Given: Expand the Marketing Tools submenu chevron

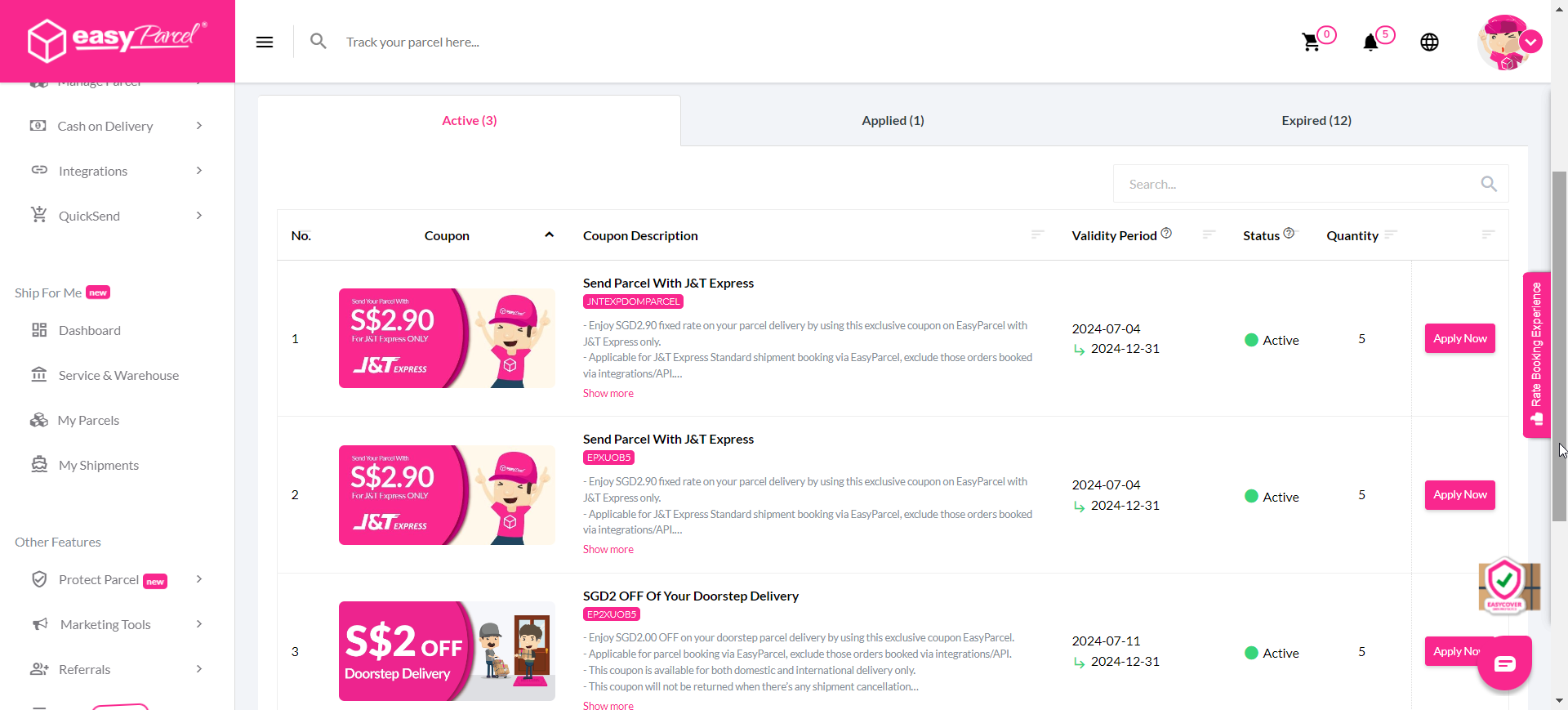Looking at the screenshot, I should (x=199, y=623).
